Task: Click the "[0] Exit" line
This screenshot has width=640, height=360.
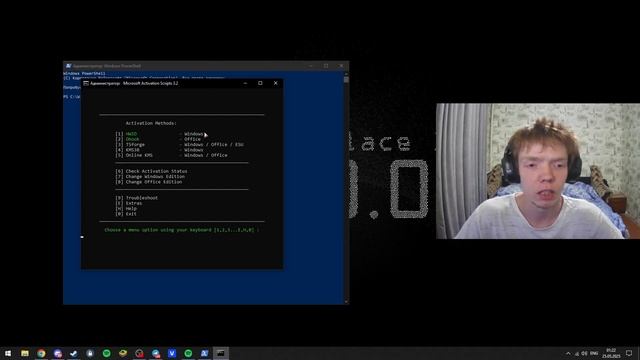Action: click(x=126, y=214)
